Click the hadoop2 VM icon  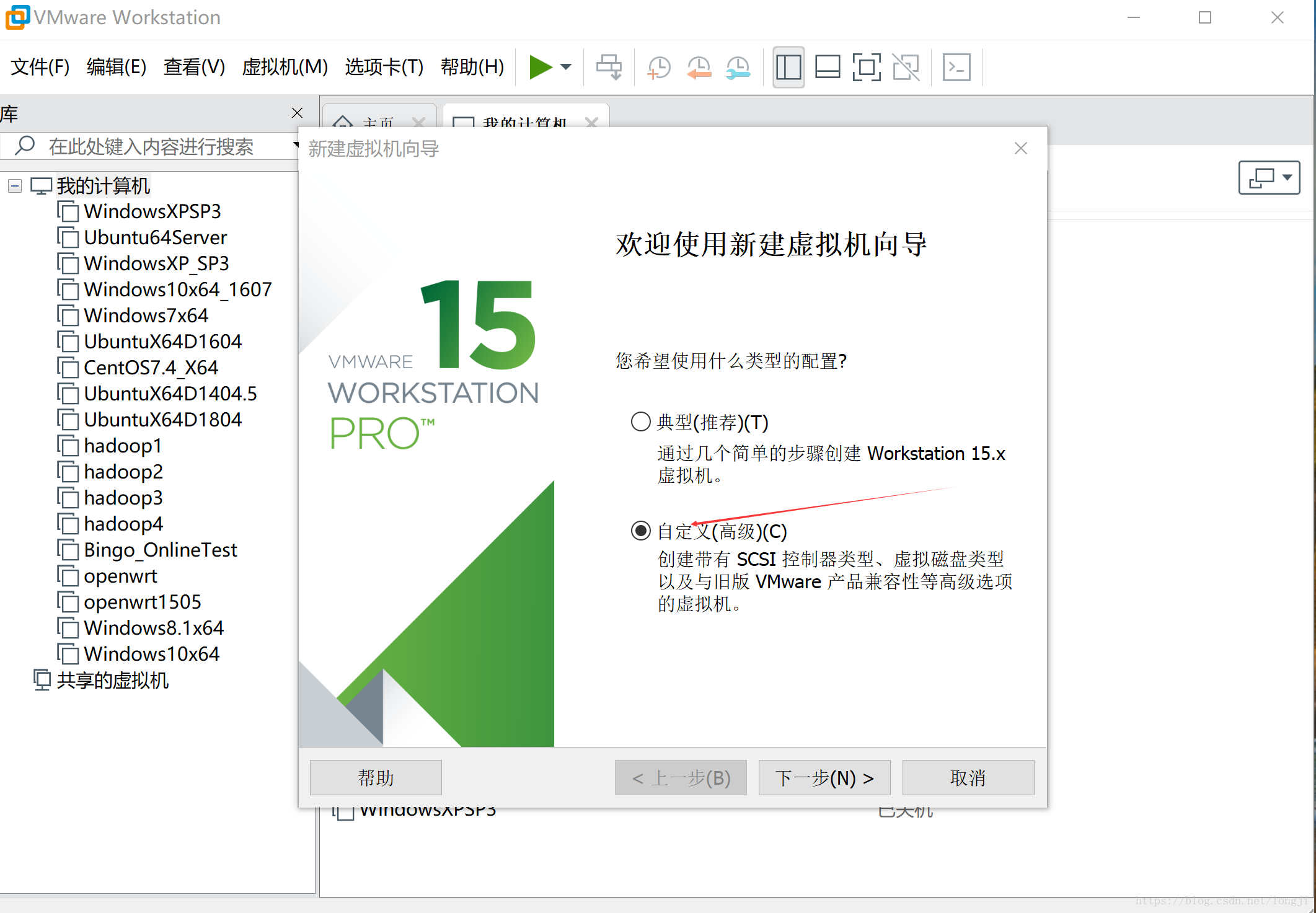pos(68,472)
